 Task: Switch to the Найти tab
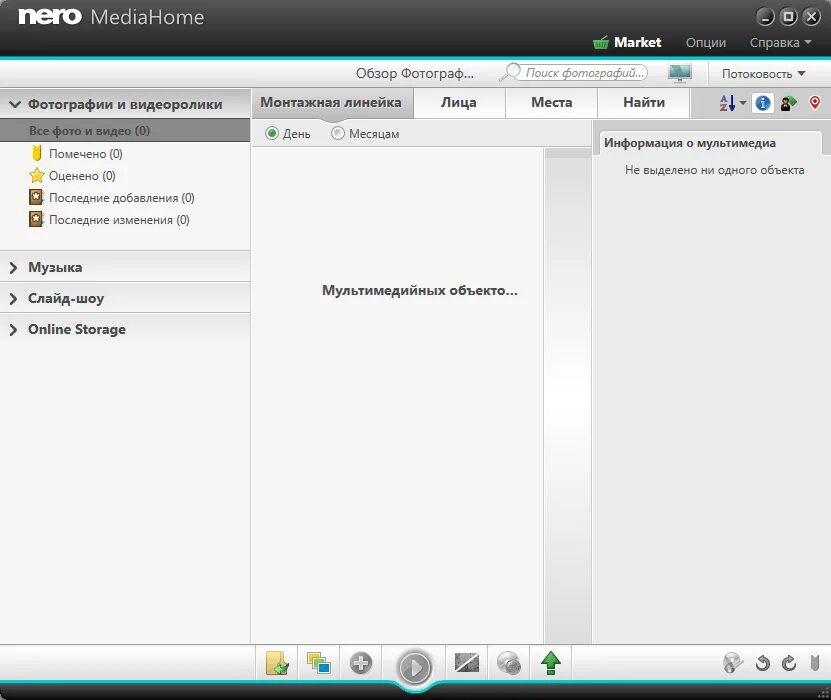pos(644,103)
